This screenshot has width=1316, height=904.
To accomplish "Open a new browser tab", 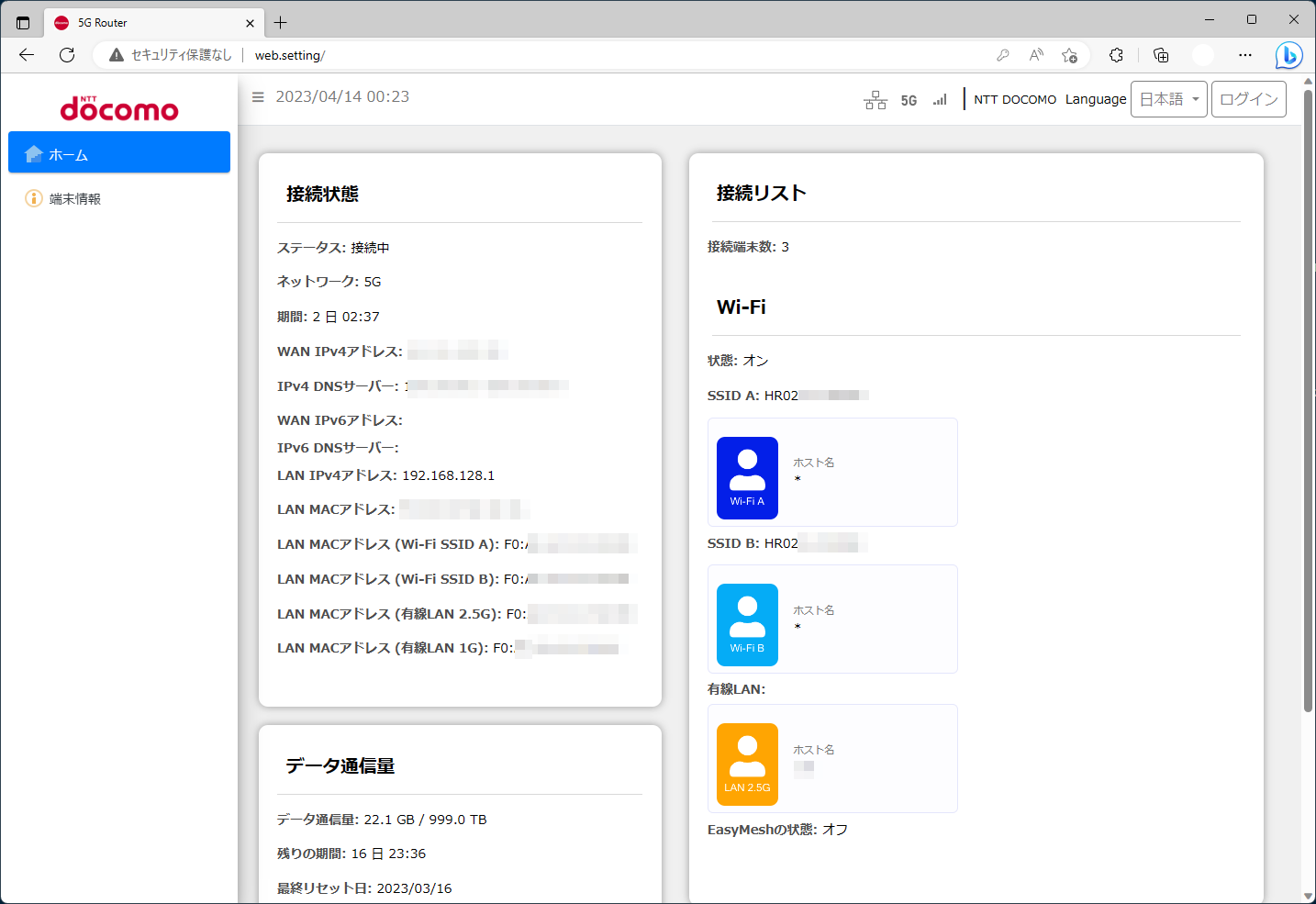I will pos(281,23).
